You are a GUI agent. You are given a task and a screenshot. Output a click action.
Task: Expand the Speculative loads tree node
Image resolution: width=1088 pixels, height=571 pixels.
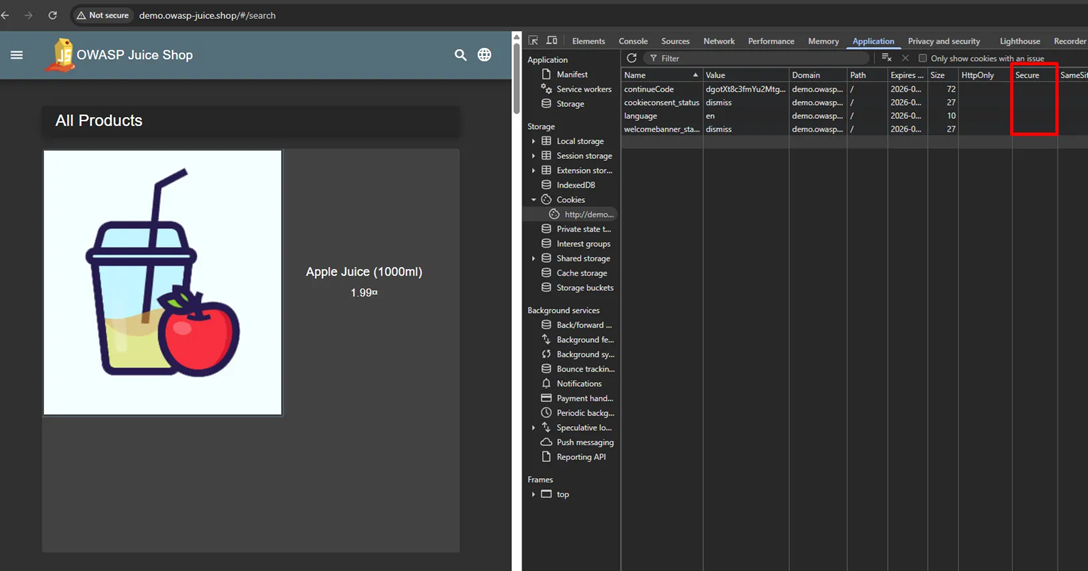tap(534, 427)
